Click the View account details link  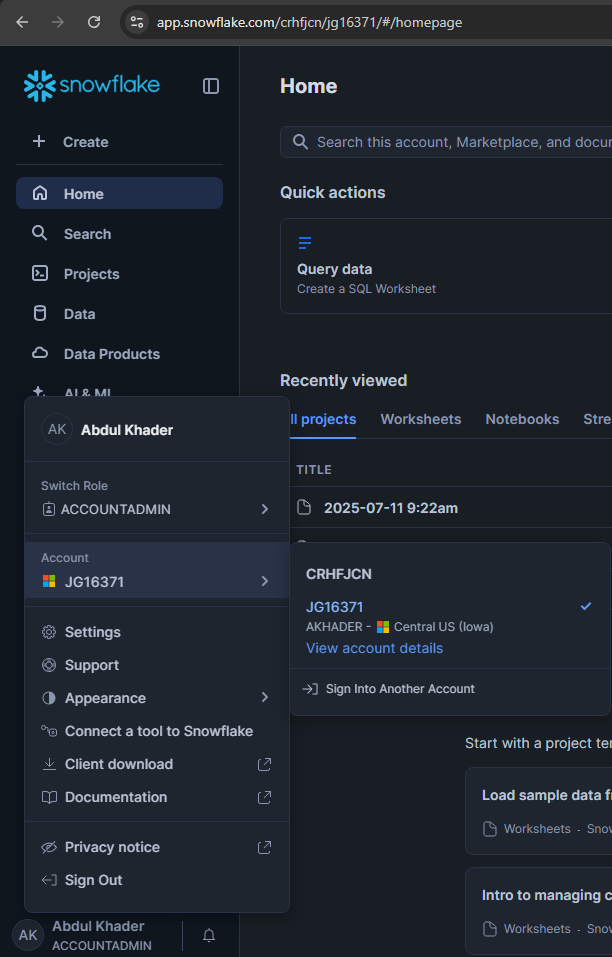[374, 648]
